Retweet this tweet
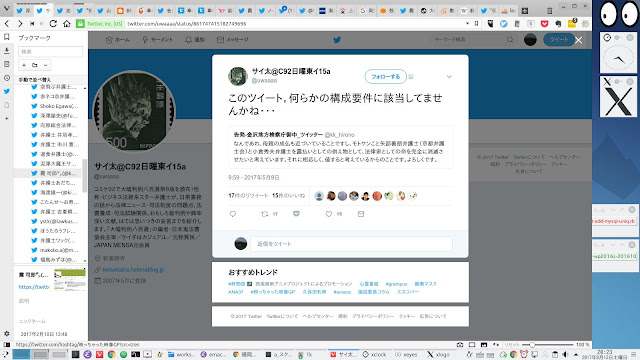Image resolution: width=640 pixels, height=360 pixels. point(265,214)
